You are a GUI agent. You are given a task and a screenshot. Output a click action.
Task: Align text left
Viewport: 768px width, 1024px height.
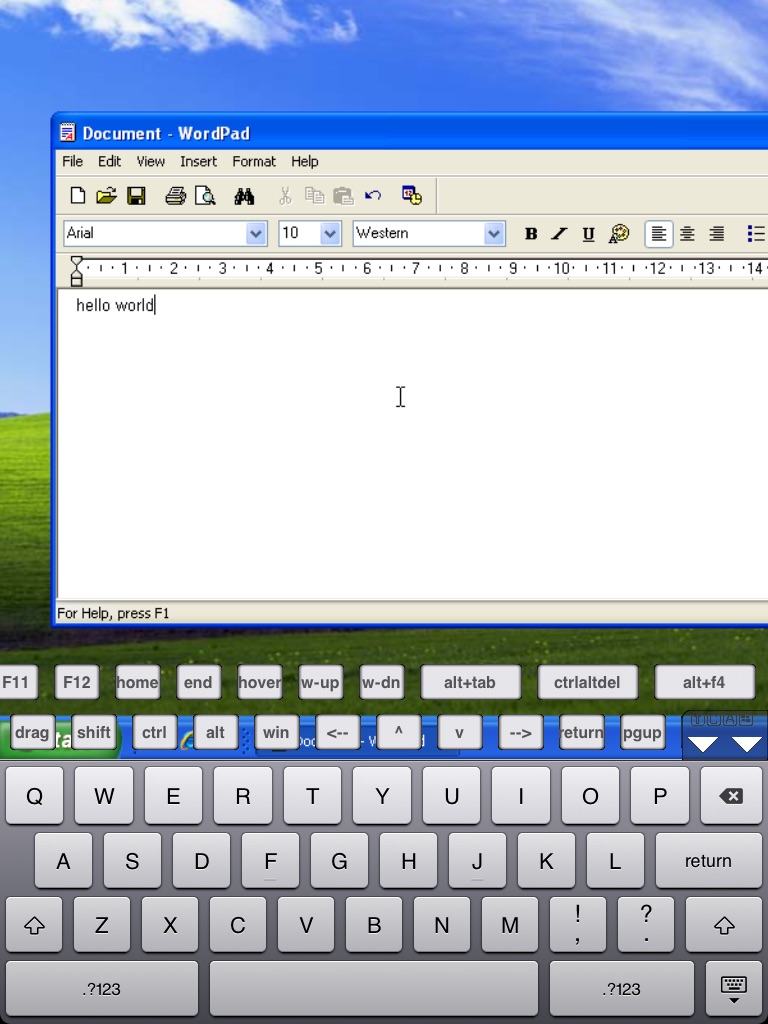(x=658, y=234)
